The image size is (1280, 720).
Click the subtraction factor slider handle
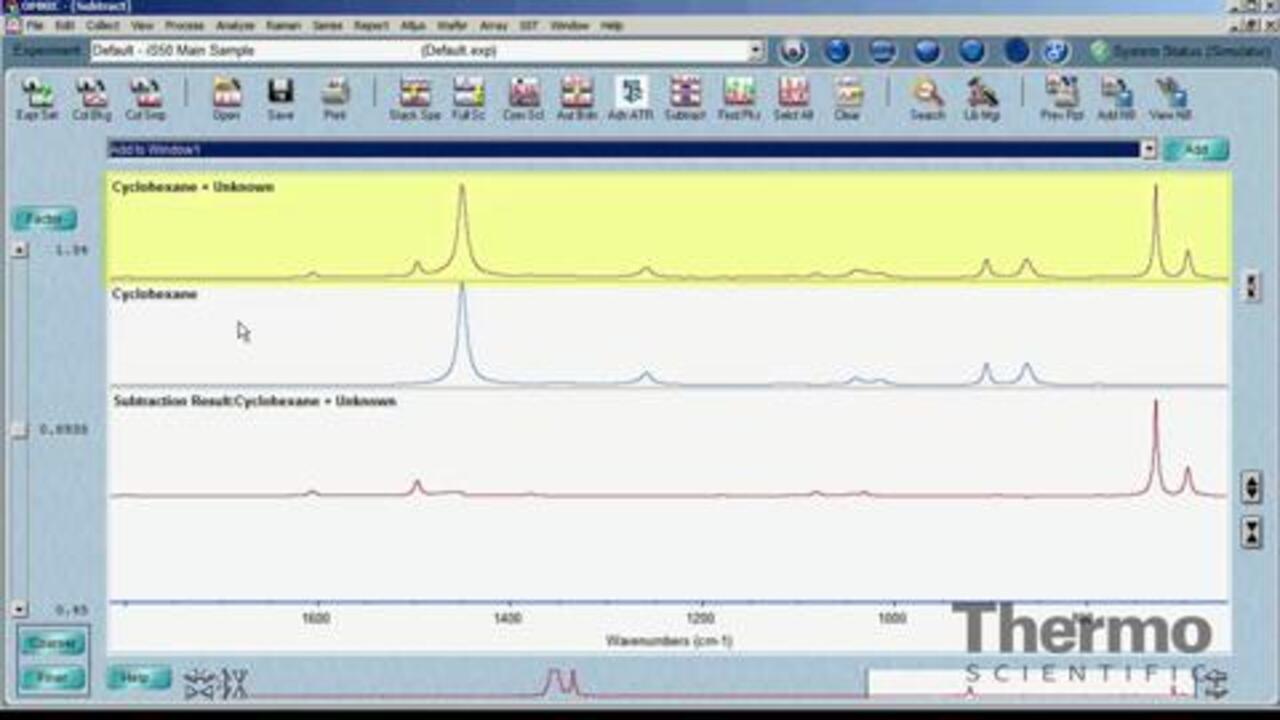[x=19, y=430]
